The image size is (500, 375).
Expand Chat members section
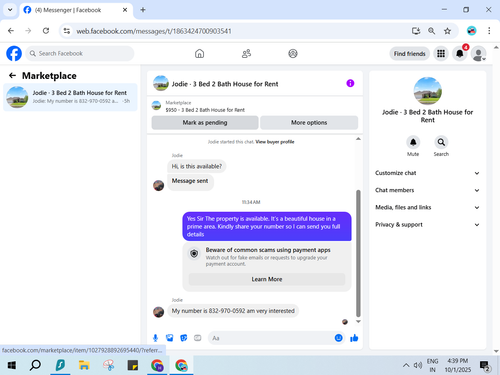click(428, 190)
